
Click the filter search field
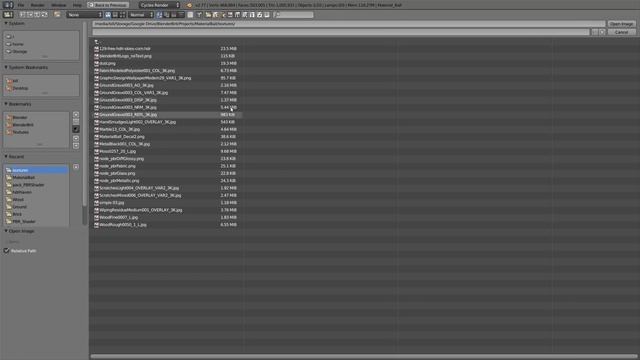[294, 15]
